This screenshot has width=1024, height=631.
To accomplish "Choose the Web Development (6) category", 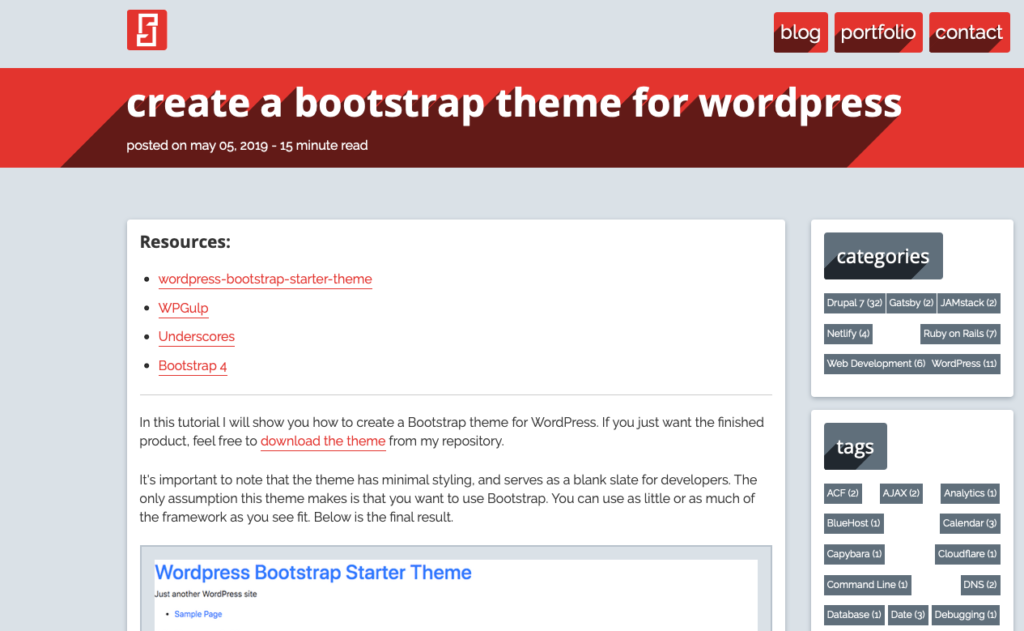I will [876, 364].
